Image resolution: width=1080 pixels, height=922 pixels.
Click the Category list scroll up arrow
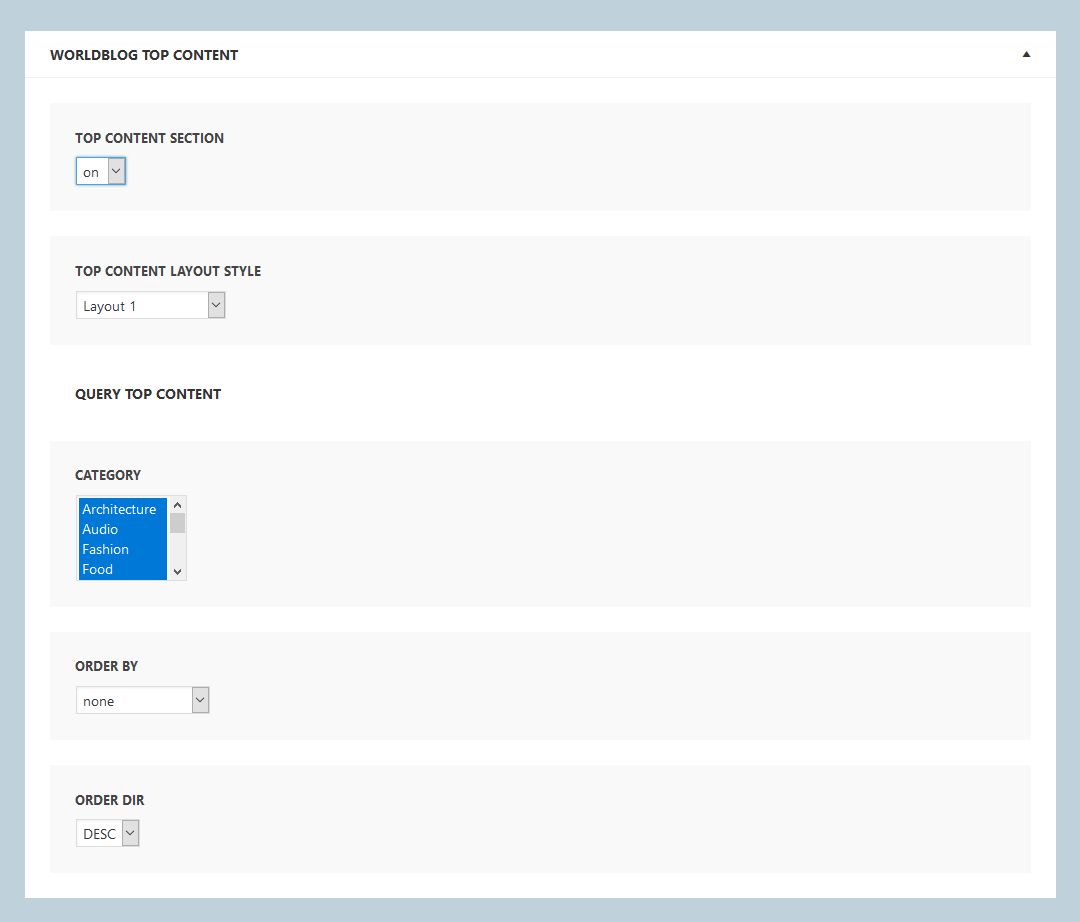coord(177,505)
